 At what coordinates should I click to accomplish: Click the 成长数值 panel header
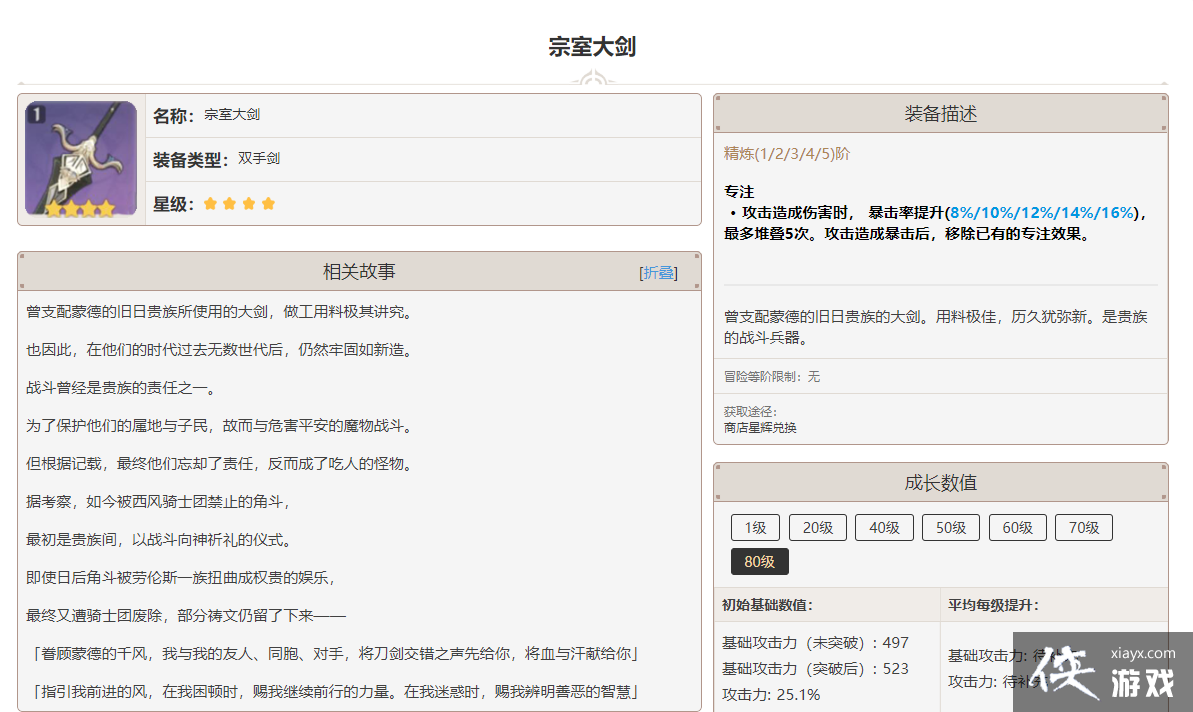click(940, 483)
